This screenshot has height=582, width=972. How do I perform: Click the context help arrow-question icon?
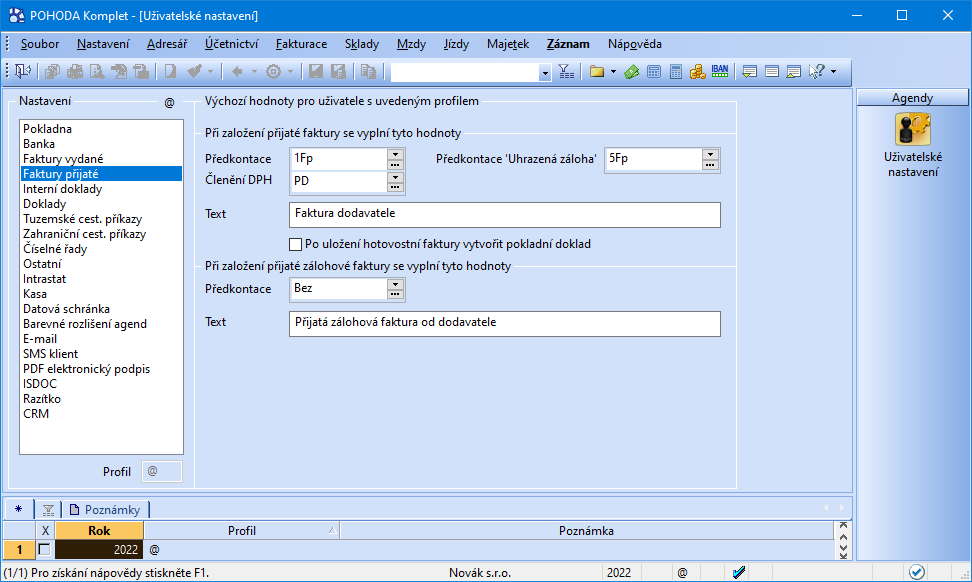click(817, 71)
